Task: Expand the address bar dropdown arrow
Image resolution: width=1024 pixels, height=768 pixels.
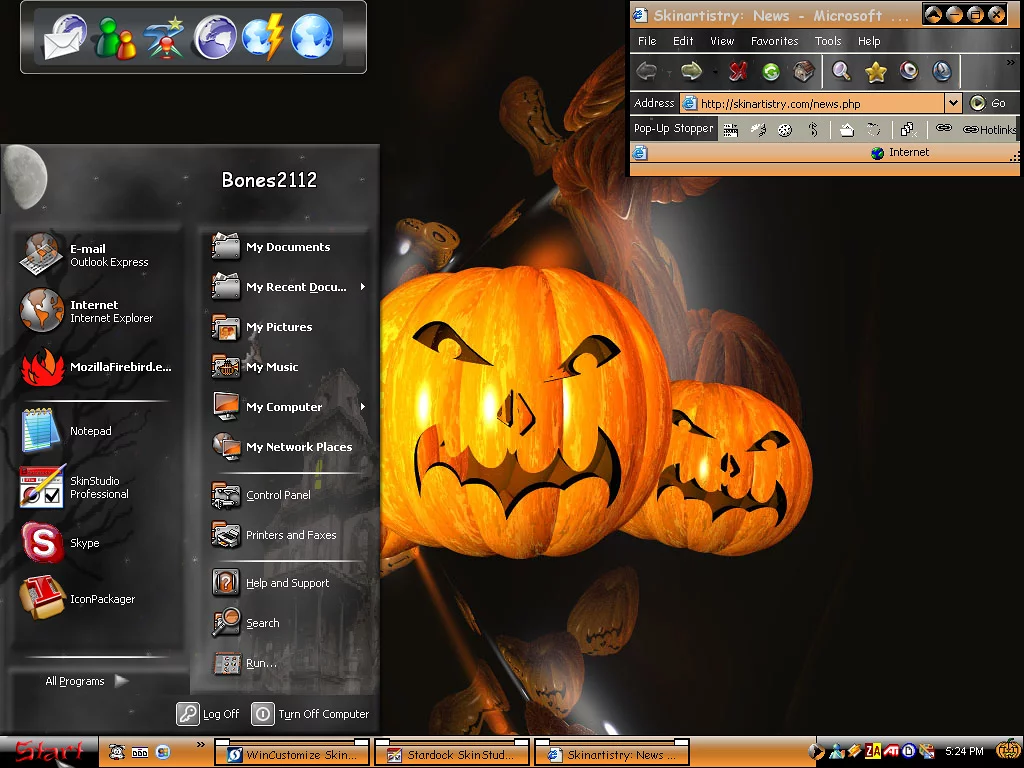Action: [953, 103]
